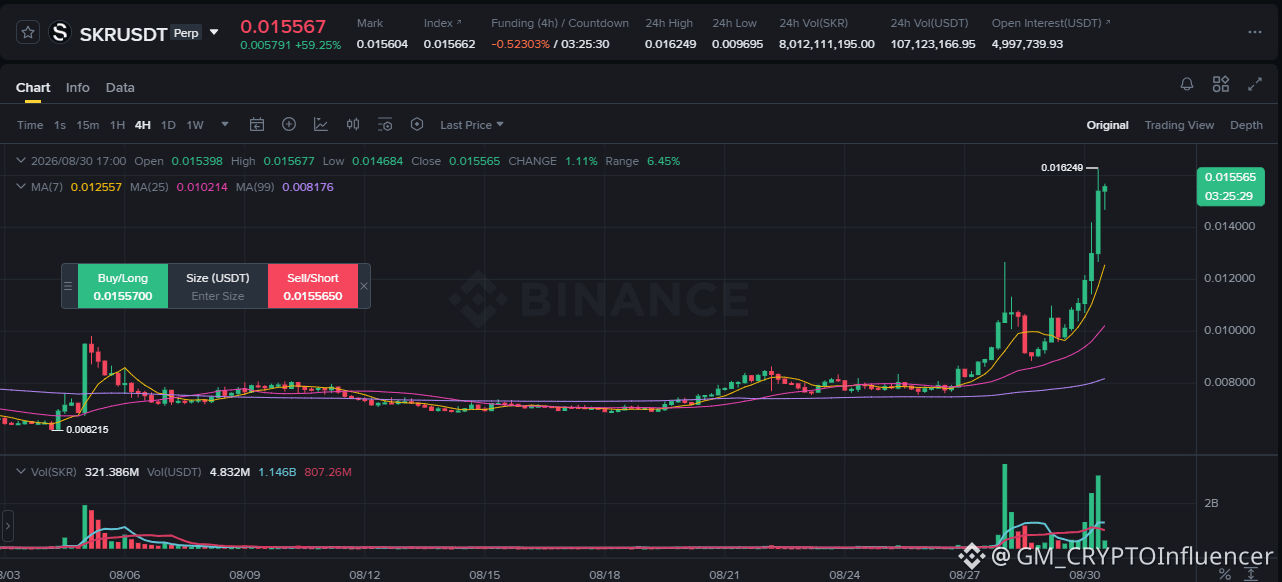1282x582 pixels.
Task: Select the 1D interval
Action: 168,125
